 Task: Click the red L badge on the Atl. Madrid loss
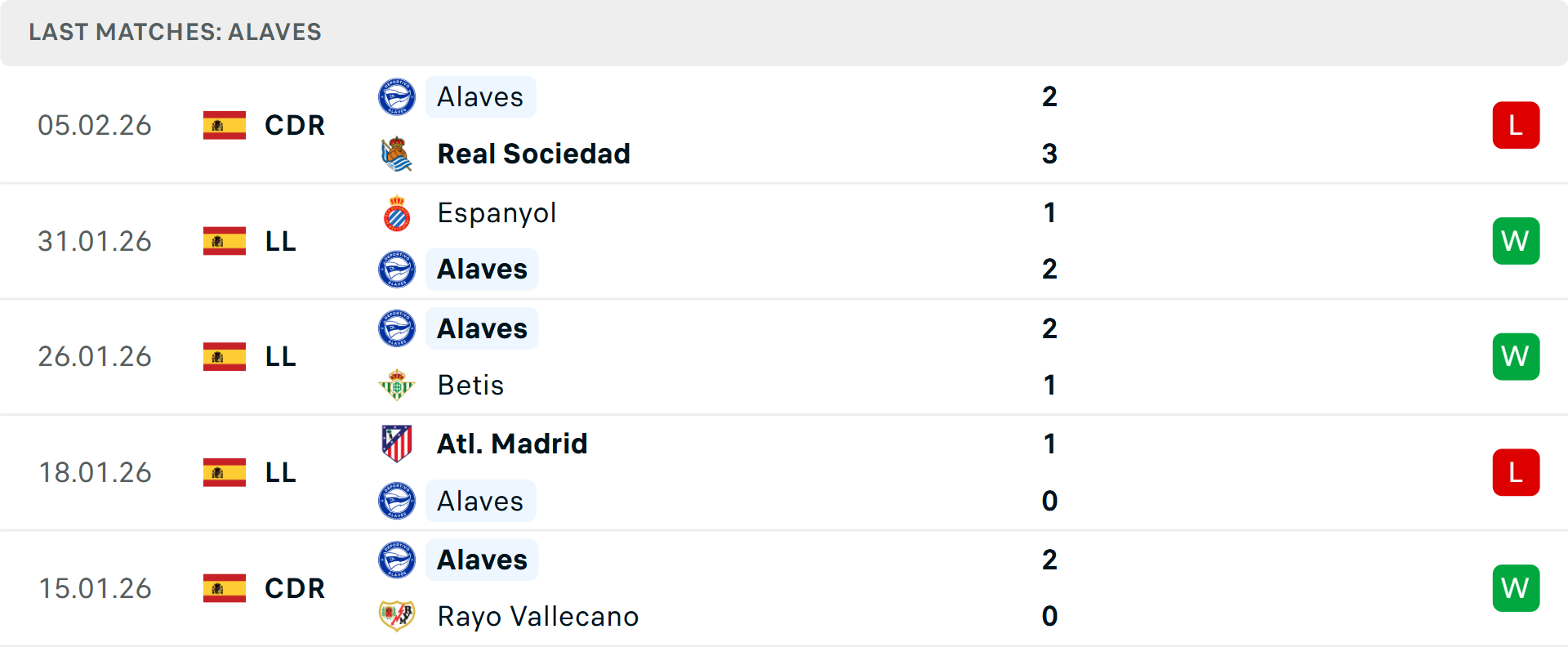coord(1516,472)
